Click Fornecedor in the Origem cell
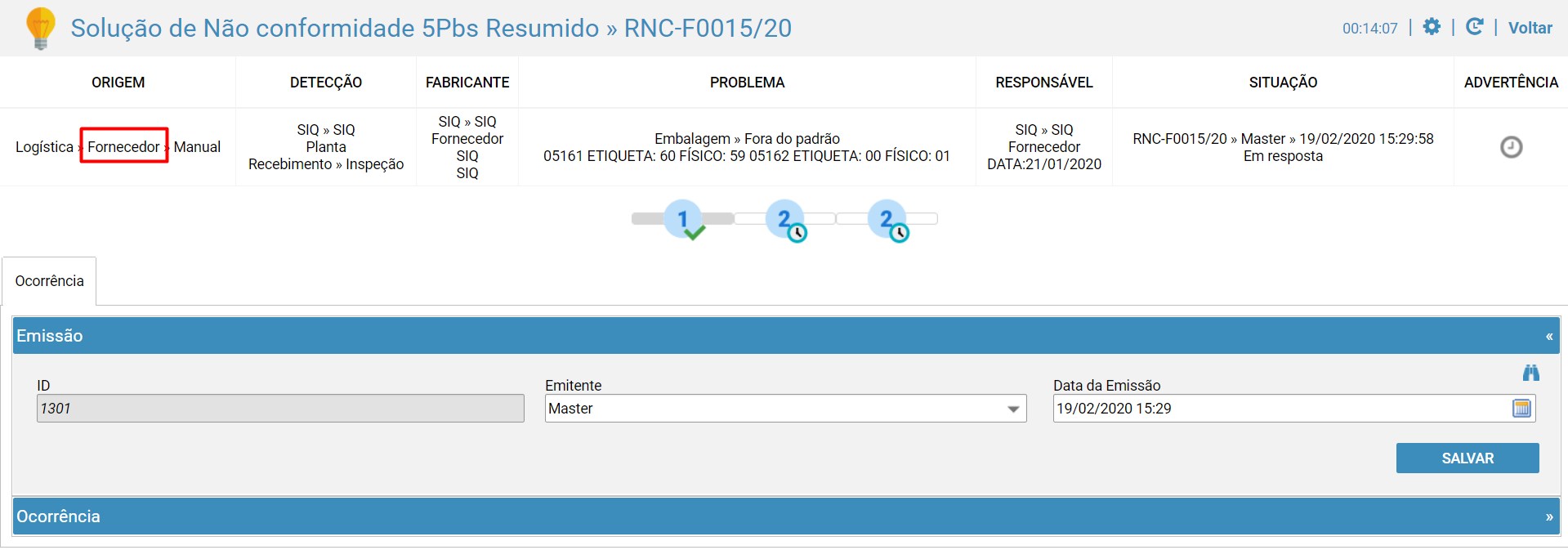This screenshot has height=550, width=1568. (123, 147)
